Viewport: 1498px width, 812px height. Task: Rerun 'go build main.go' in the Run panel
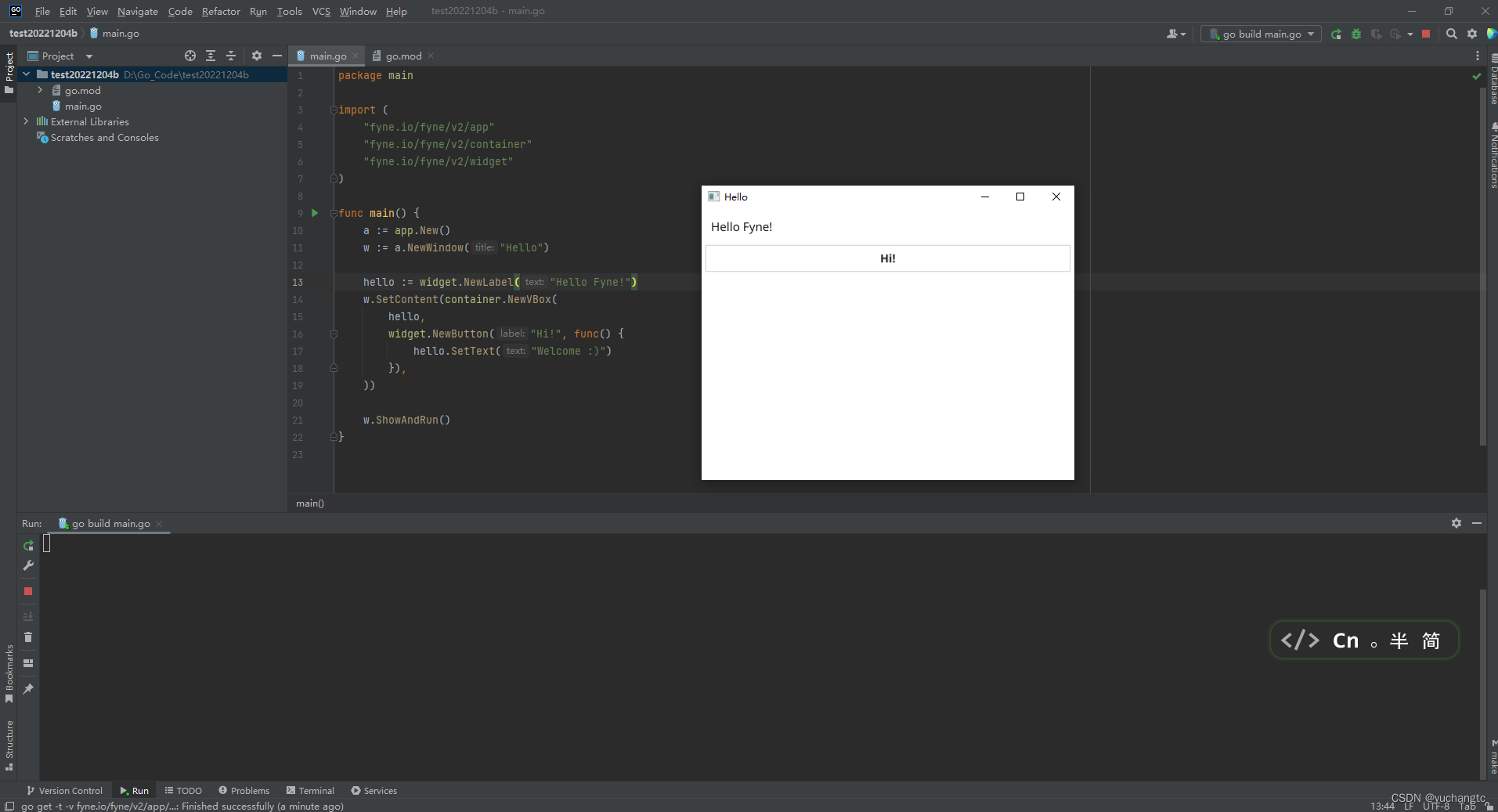pos(28,545)
